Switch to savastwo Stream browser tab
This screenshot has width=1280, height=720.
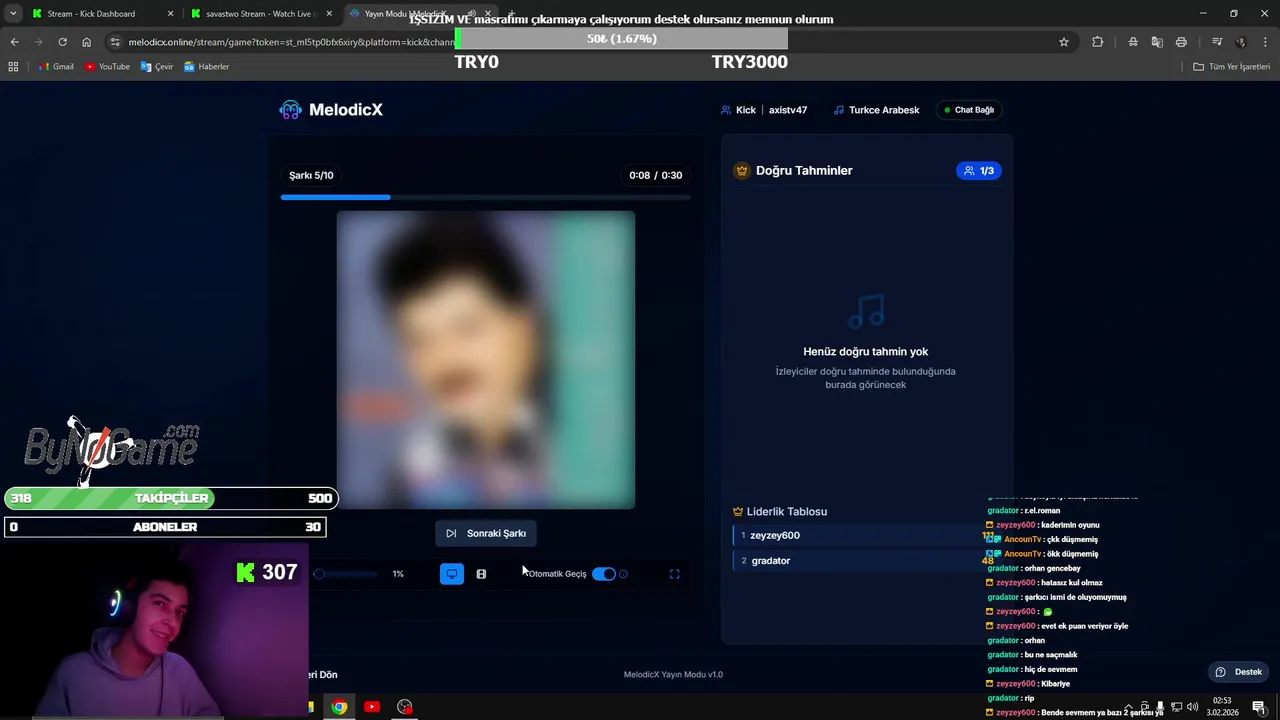click(x=260, y=14)
